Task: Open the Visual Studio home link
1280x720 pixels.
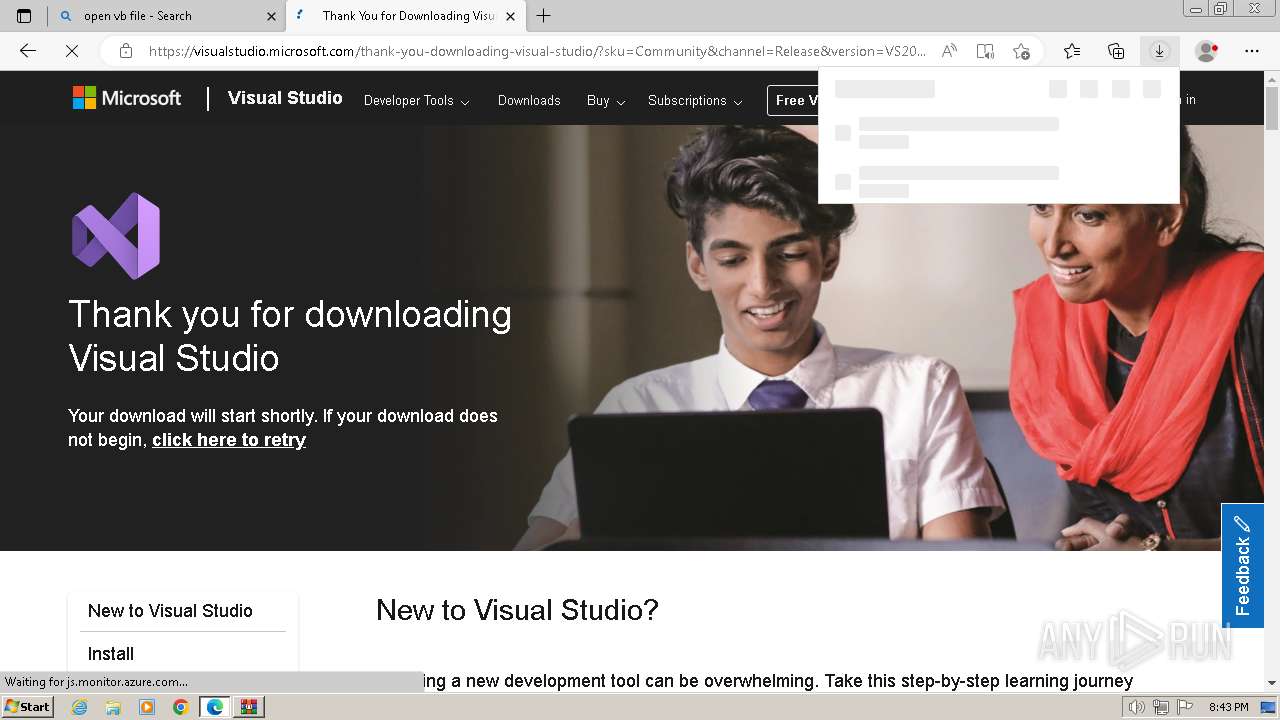Action: 285,98
